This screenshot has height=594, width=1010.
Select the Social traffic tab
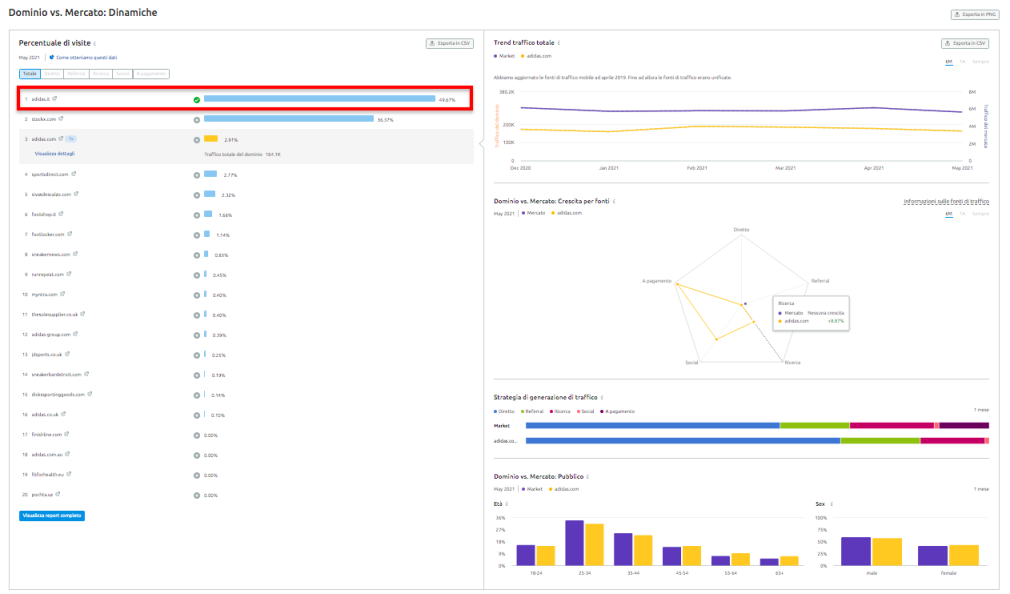pyautogui.click(x=122, y=73)
